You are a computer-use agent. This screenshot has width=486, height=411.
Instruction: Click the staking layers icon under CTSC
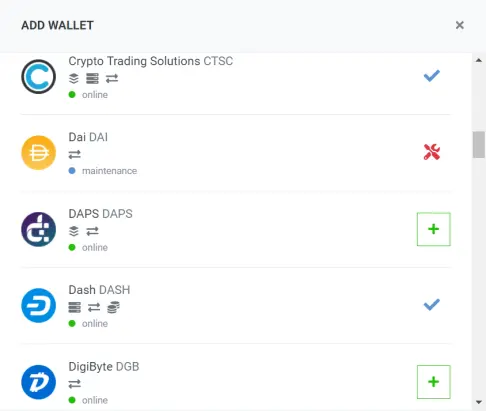pos(74,79)
